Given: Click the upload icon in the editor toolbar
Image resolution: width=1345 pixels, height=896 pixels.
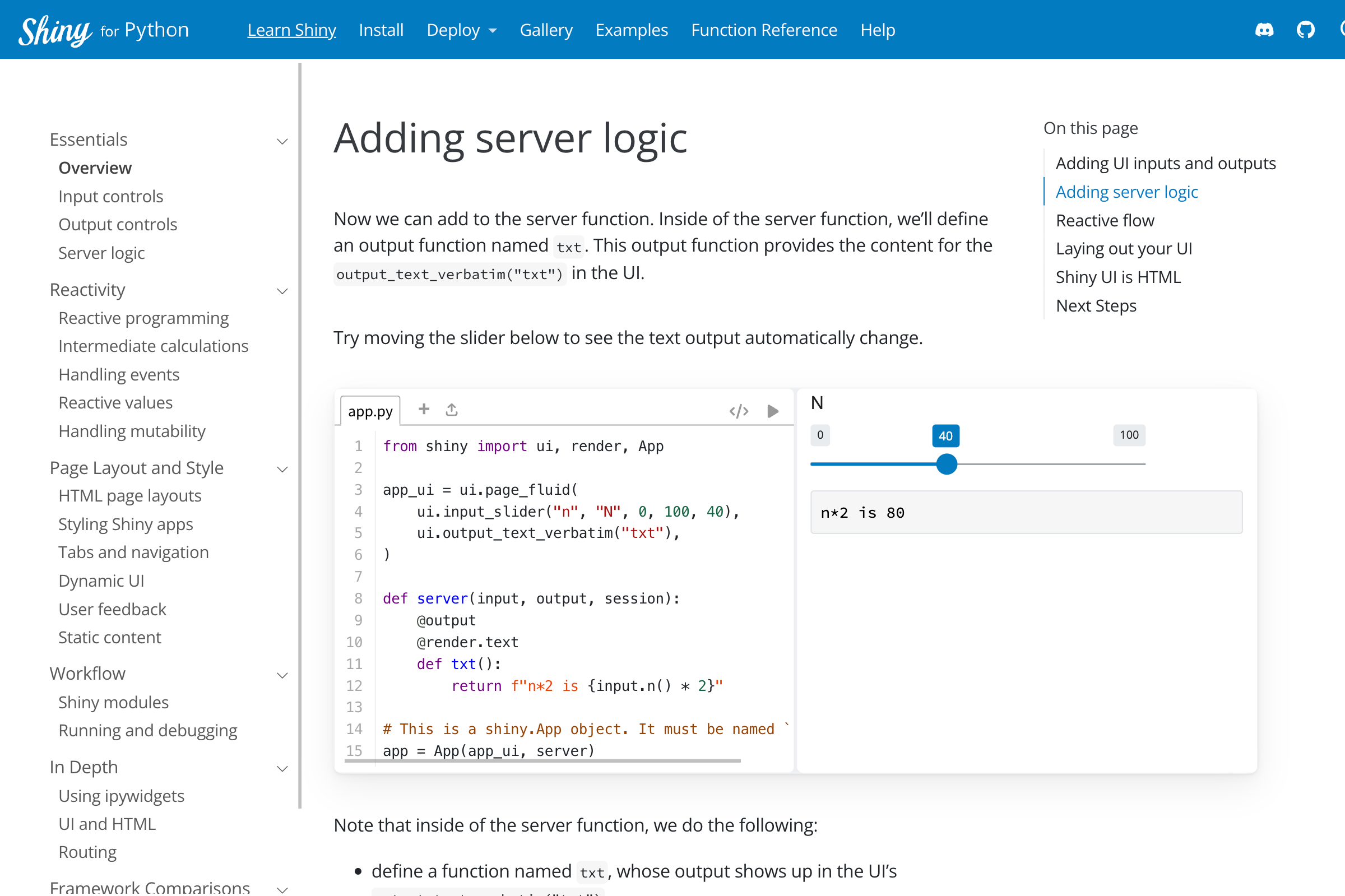Looking at the screenshot, I should click(x=451, y=409).
